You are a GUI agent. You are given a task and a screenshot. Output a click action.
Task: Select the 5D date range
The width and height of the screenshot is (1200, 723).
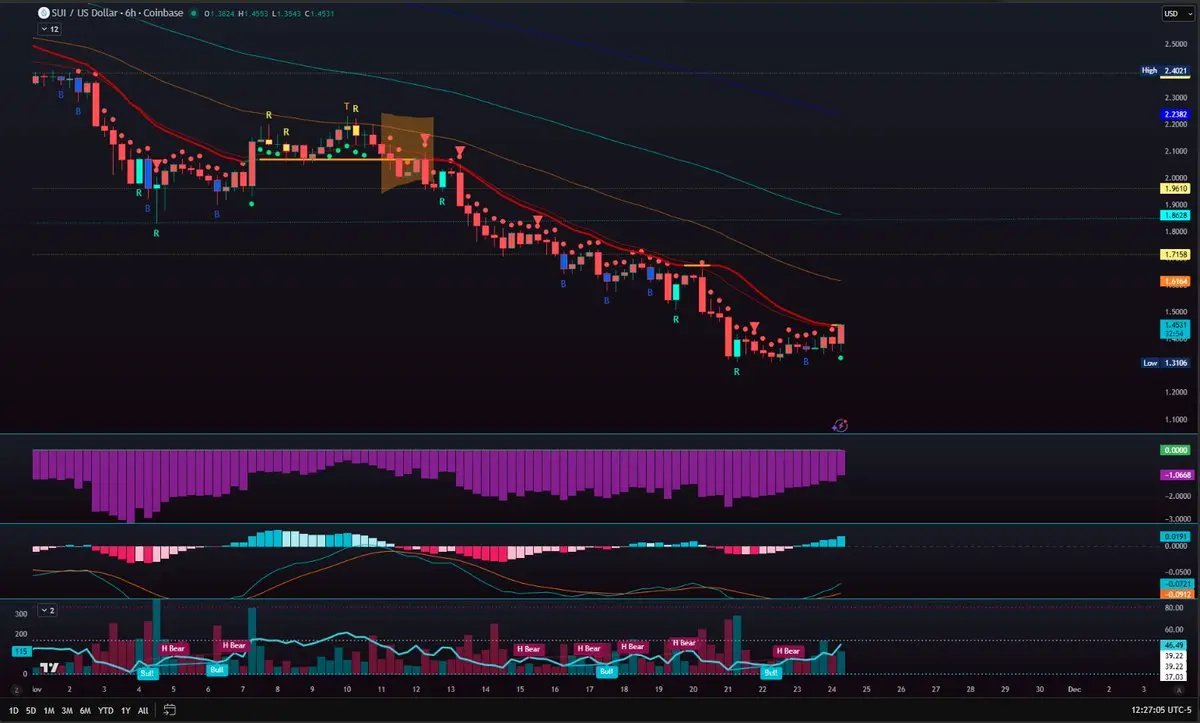(33, 710)
